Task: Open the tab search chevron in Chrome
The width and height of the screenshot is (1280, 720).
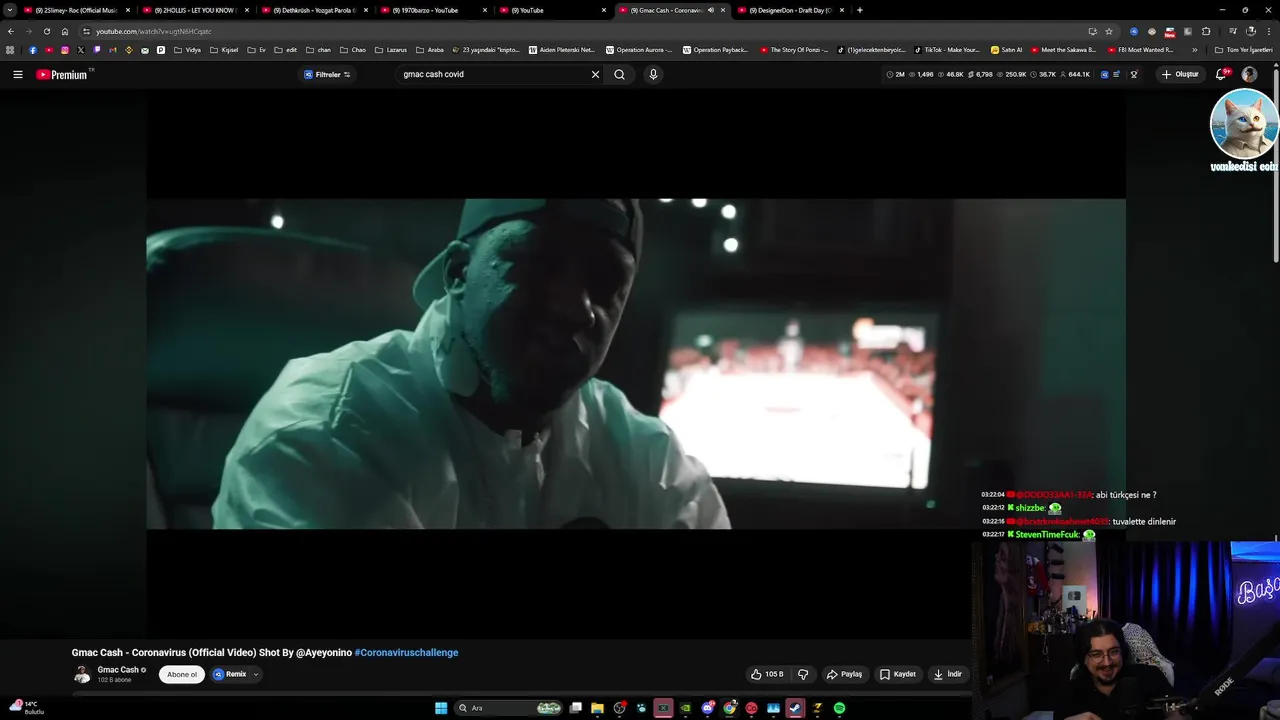Action: [10, 10]
